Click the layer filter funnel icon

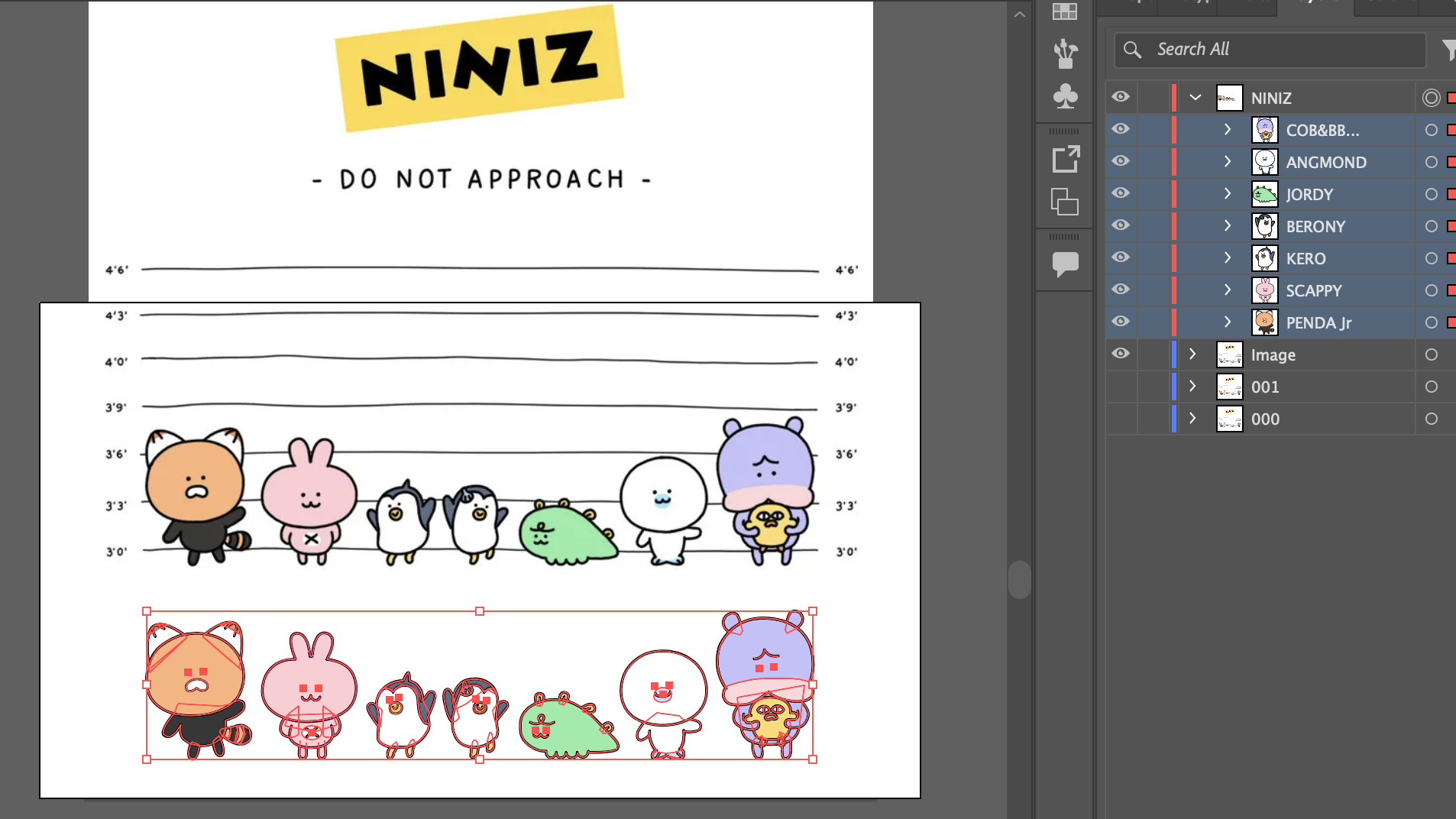1448,50
